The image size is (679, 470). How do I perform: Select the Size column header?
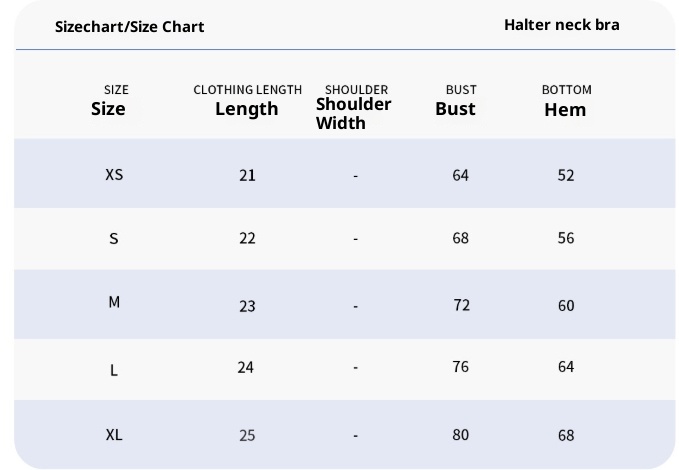[109, 102]
